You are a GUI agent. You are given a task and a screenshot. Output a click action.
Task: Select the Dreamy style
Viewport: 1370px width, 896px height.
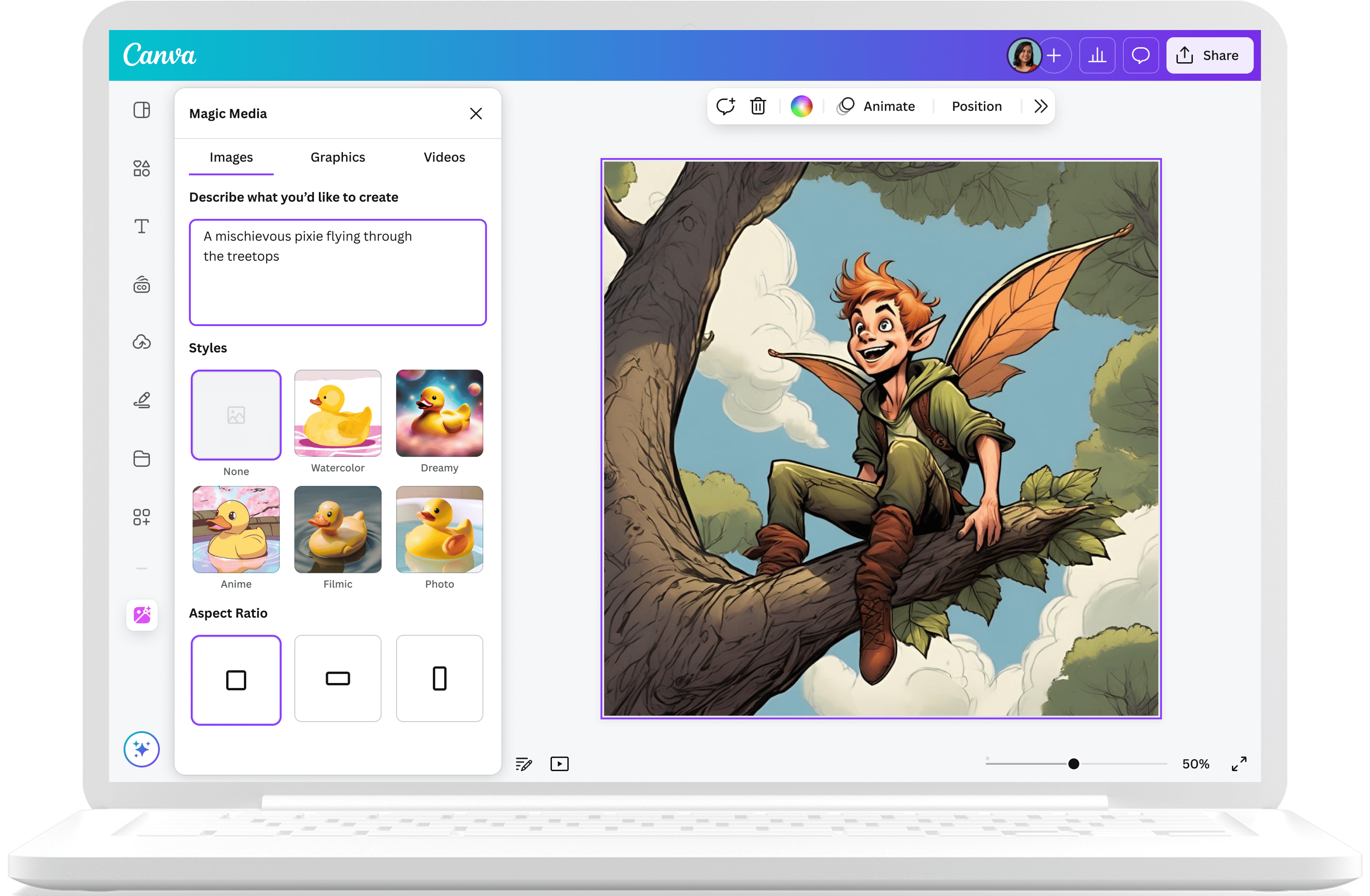pyautogui.click(x=440, y=413)
